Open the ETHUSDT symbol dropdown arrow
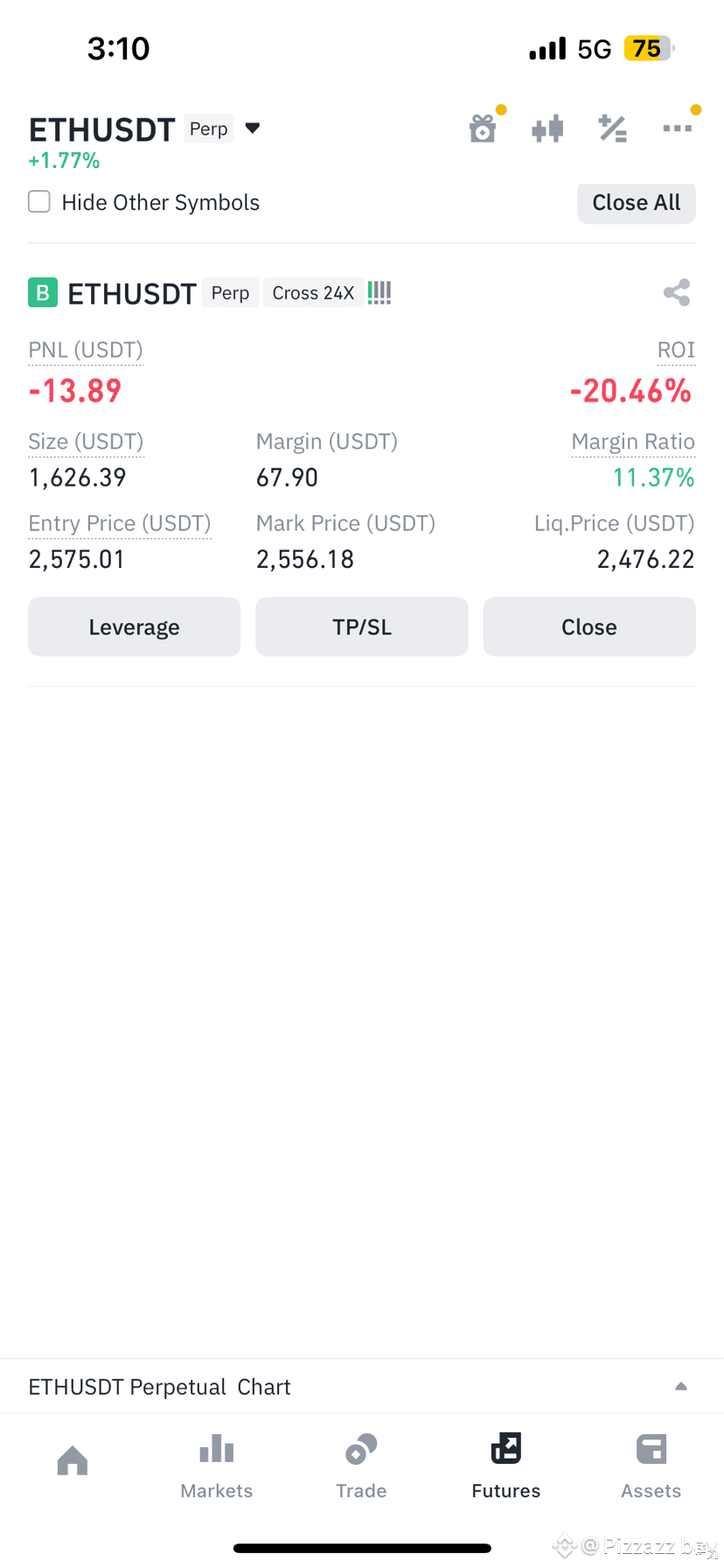Image resolution: width=724 pixels, height=1568 pixels. [x=253, y=129]
